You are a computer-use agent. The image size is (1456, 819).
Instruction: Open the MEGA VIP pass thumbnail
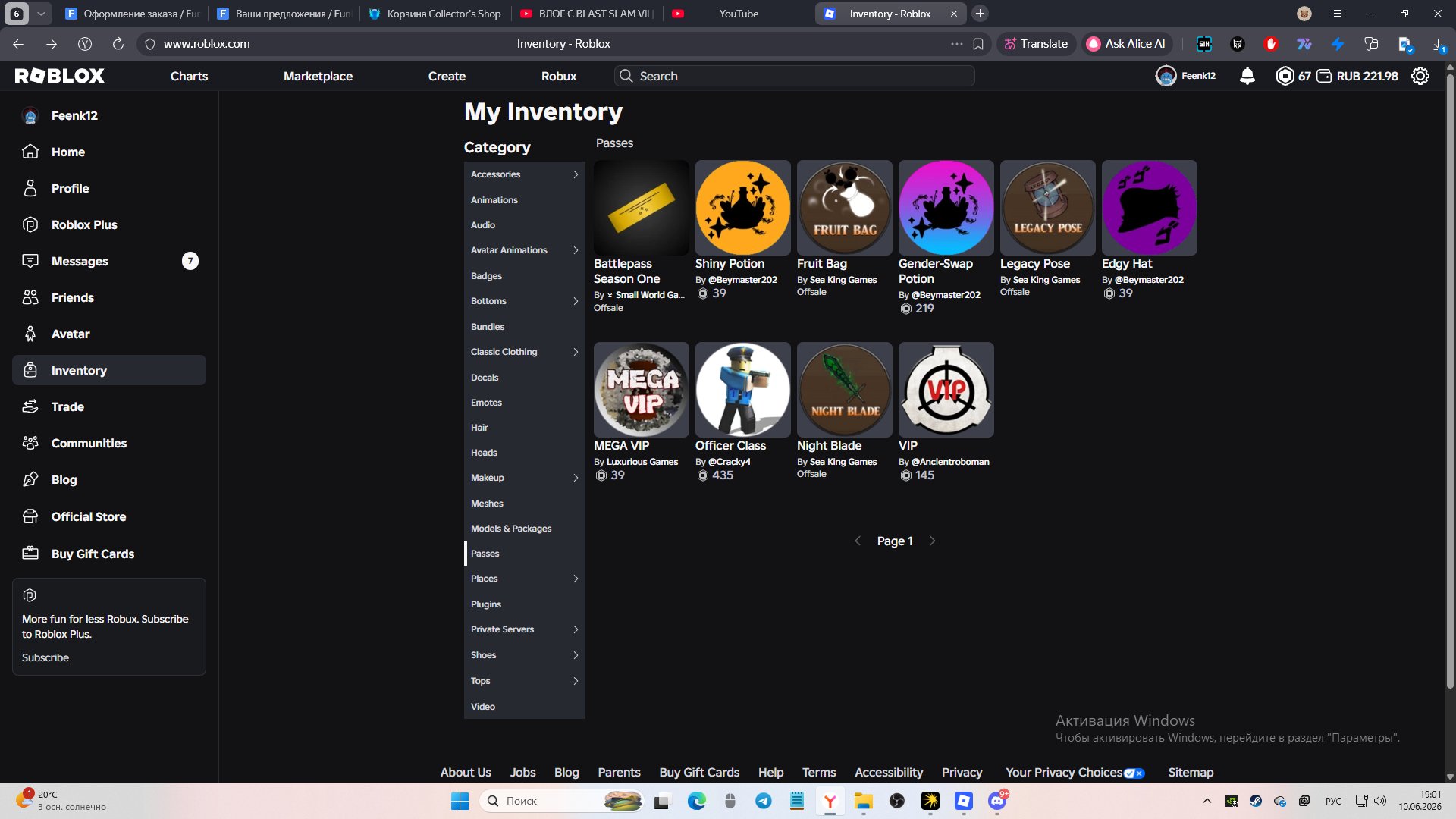(642, 390)
